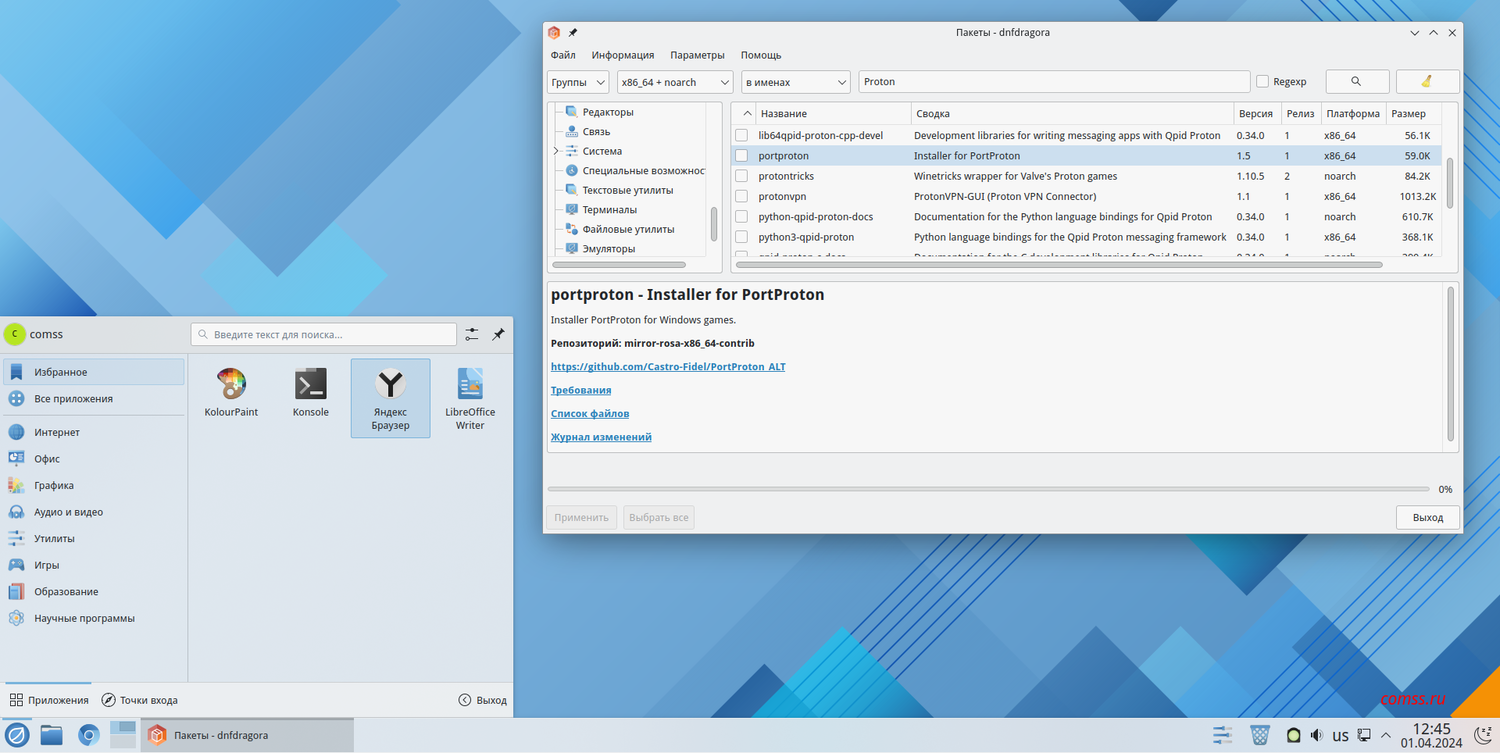Launch Яндекс Браузер from favorites
1500x753 pixels.
(x=390, y=398)
